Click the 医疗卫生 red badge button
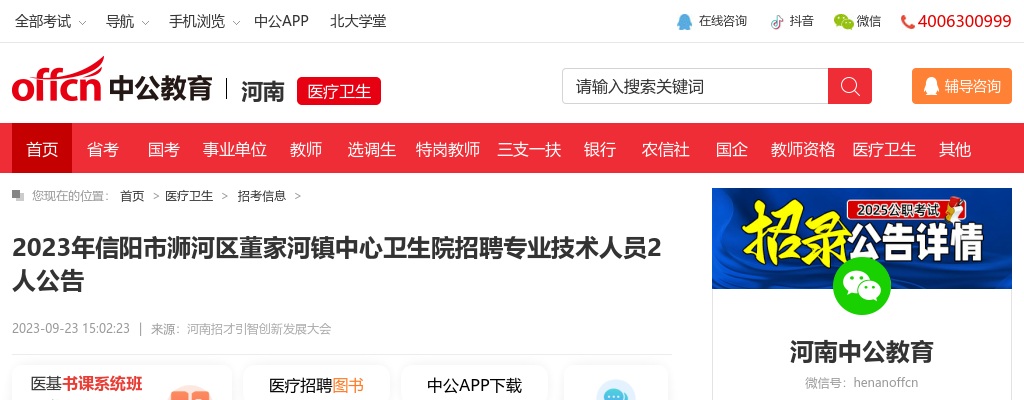Image resolution: width=1024 pixels, height=400 pixels. [339, 91]
